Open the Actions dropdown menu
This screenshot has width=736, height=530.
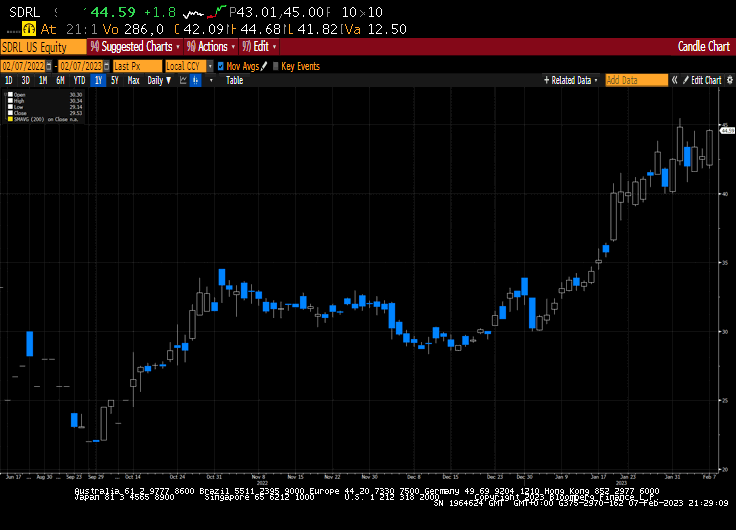211,46
